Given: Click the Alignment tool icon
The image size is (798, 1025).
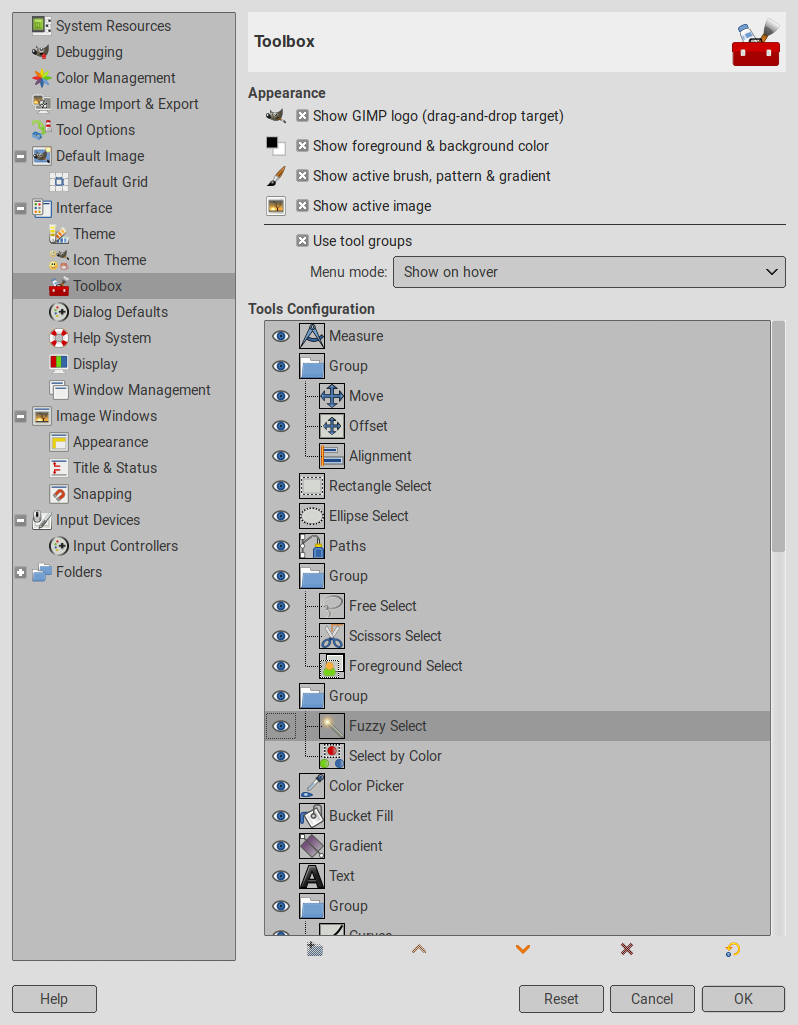Looking at the screenshot, I should click(332, 456).
